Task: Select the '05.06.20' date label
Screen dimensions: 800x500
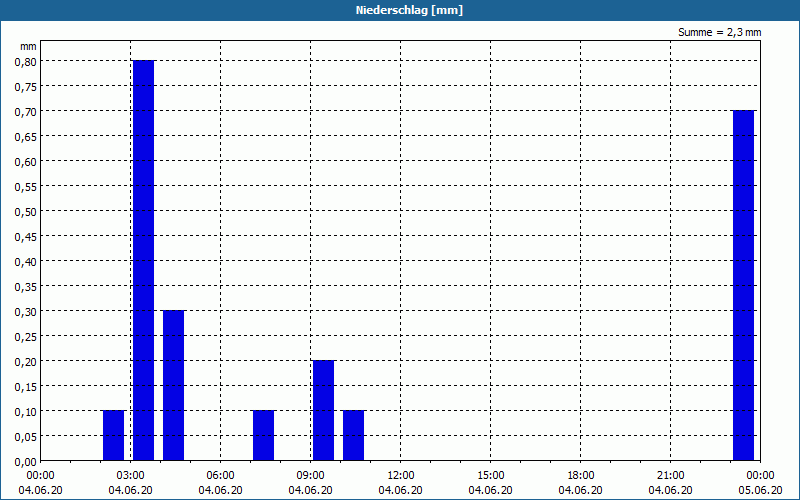Action: pyautogui.click(x=760, y=490)
